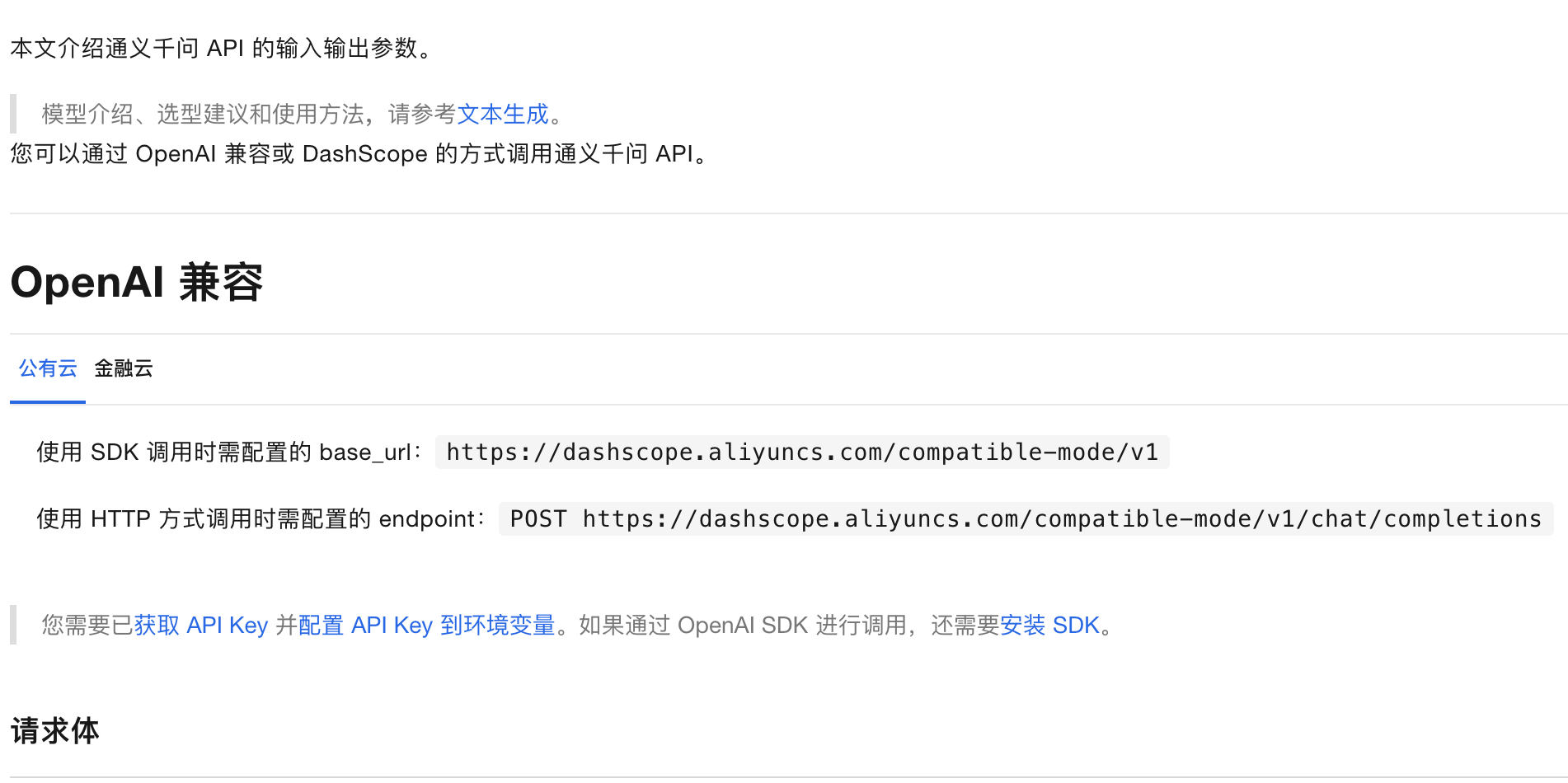This screenshot has height=783, width=1568.
Task: Click the 使用 HTTP 方式调用时需配置的 label
Action: click(261, 519)
